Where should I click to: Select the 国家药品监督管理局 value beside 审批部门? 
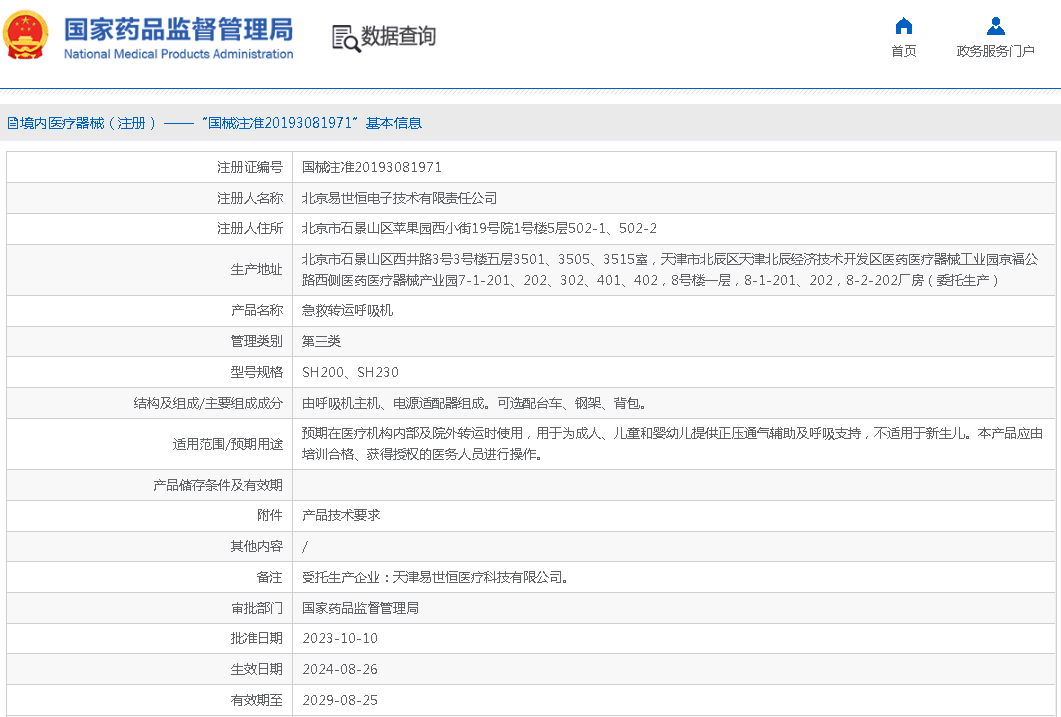tap(360, 608)
